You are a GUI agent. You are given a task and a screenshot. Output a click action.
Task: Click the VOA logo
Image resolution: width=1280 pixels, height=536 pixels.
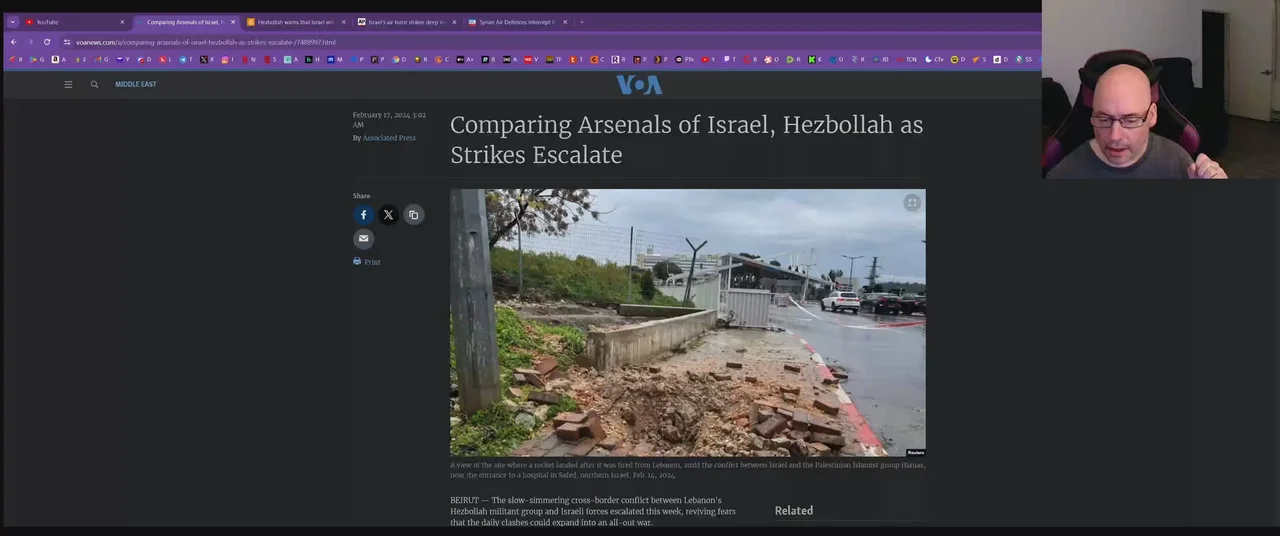tap(639, 85)
